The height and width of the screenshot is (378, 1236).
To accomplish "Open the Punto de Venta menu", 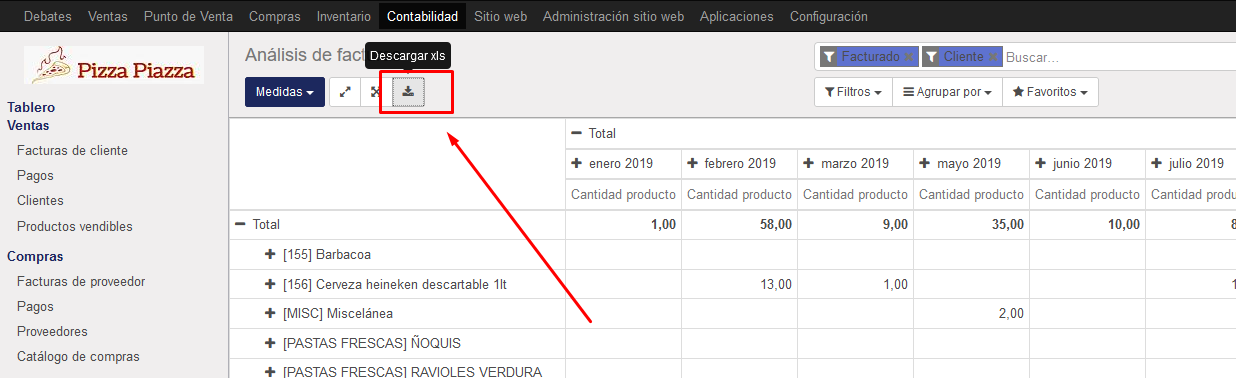I will [188, 16].
